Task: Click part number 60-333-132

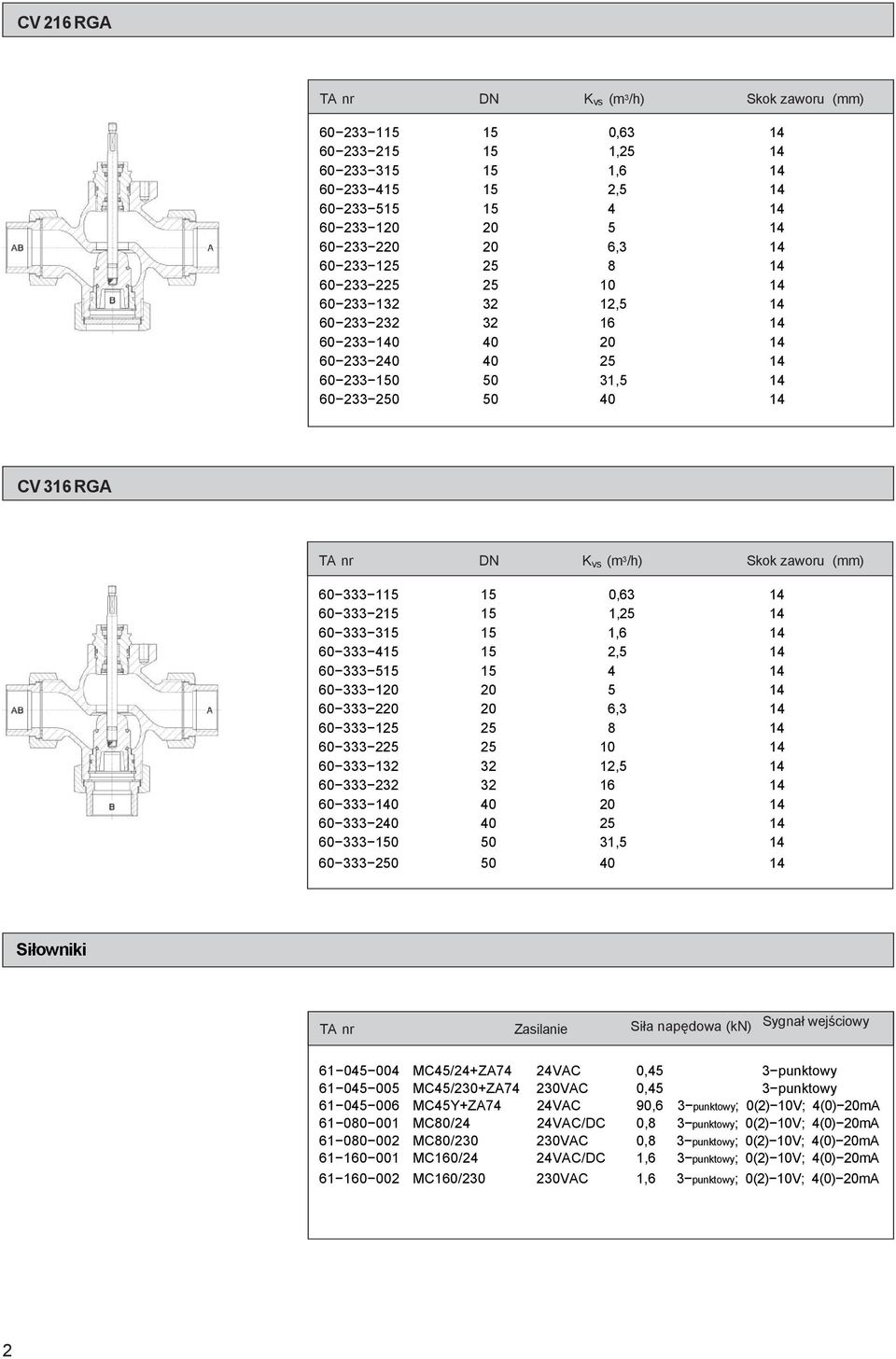Action: pos(358,766)
